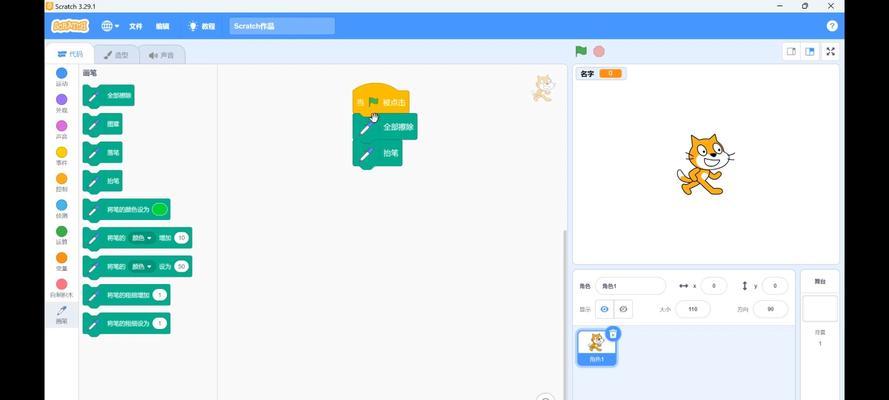Click the 图章 stamp block
Viewport: 889px width, 400px height.
tap(103, 124)
